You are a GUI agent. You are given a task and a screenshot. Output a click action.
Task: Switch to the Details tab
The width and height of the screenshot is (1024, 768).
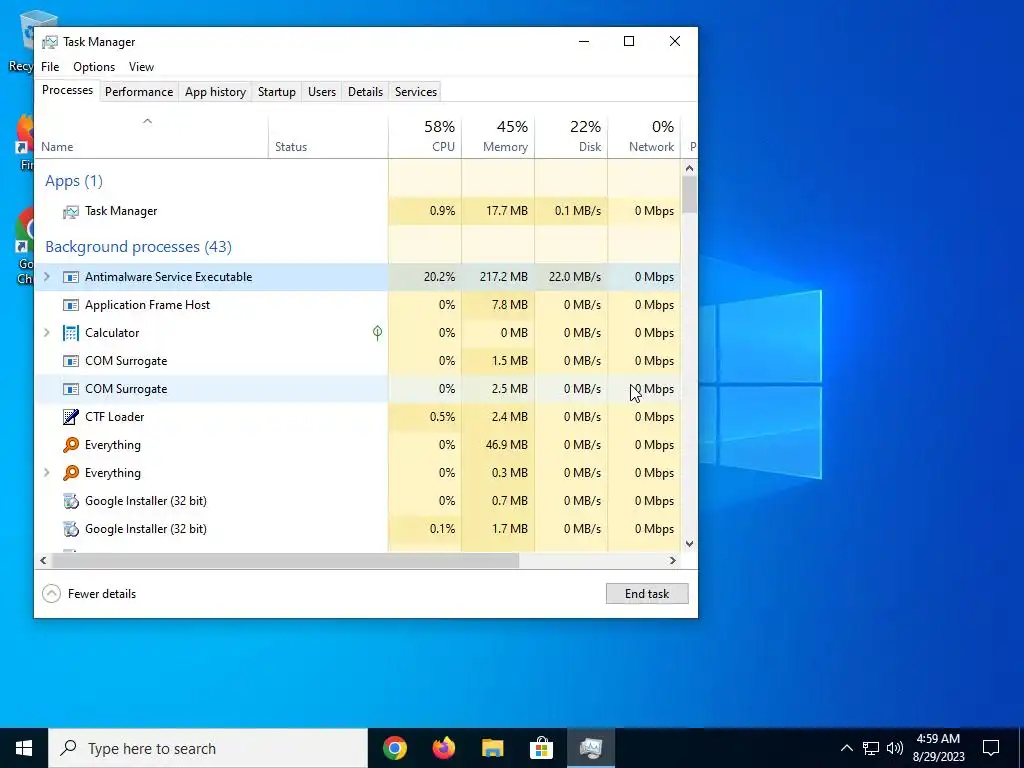pos(366,92)
